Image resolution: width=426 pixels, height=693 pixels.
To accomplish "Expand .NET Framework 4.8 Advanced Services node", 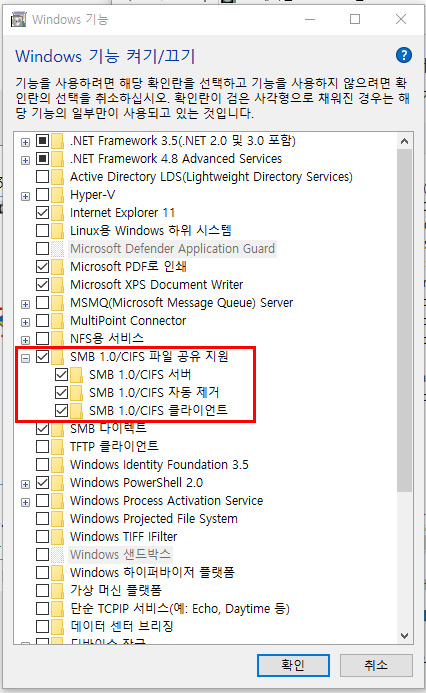I will (26, 160).
